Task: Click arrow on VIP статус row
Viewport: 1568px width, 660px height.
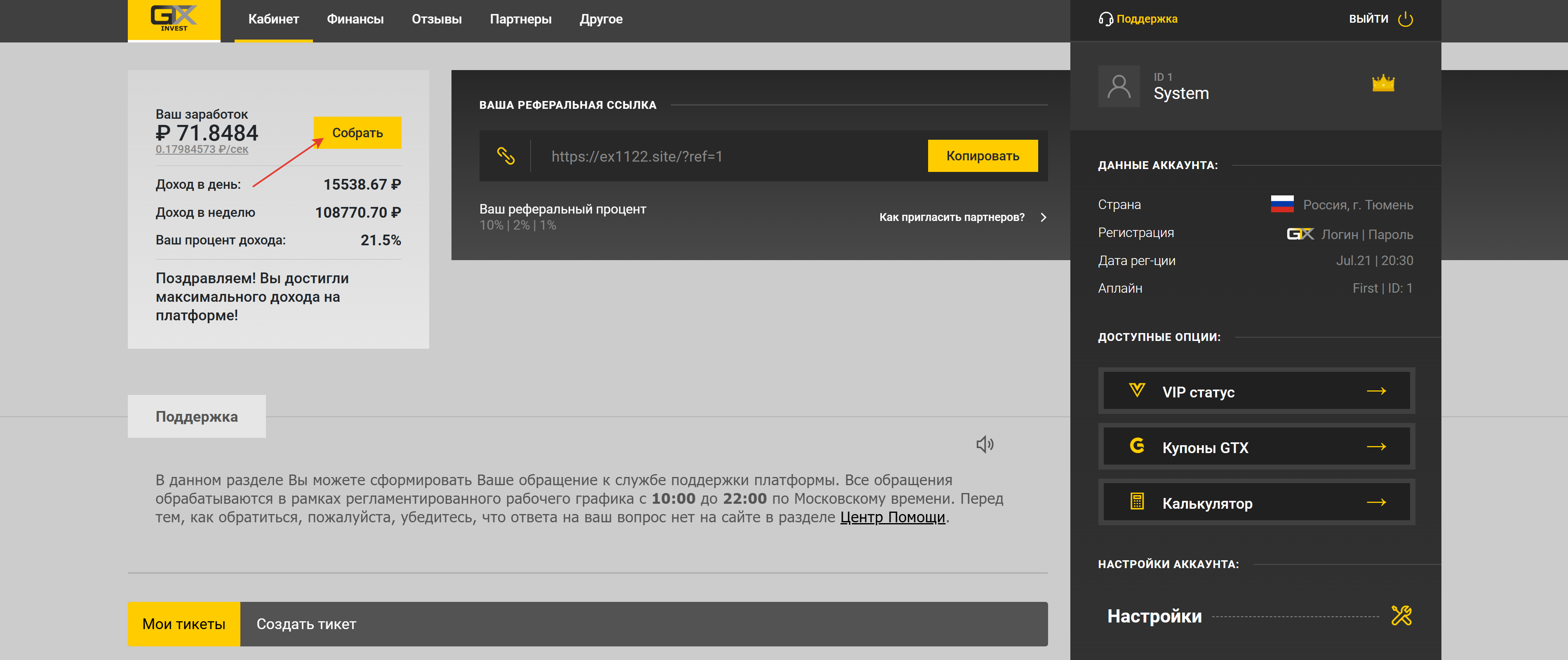Action: point(1376,391)
